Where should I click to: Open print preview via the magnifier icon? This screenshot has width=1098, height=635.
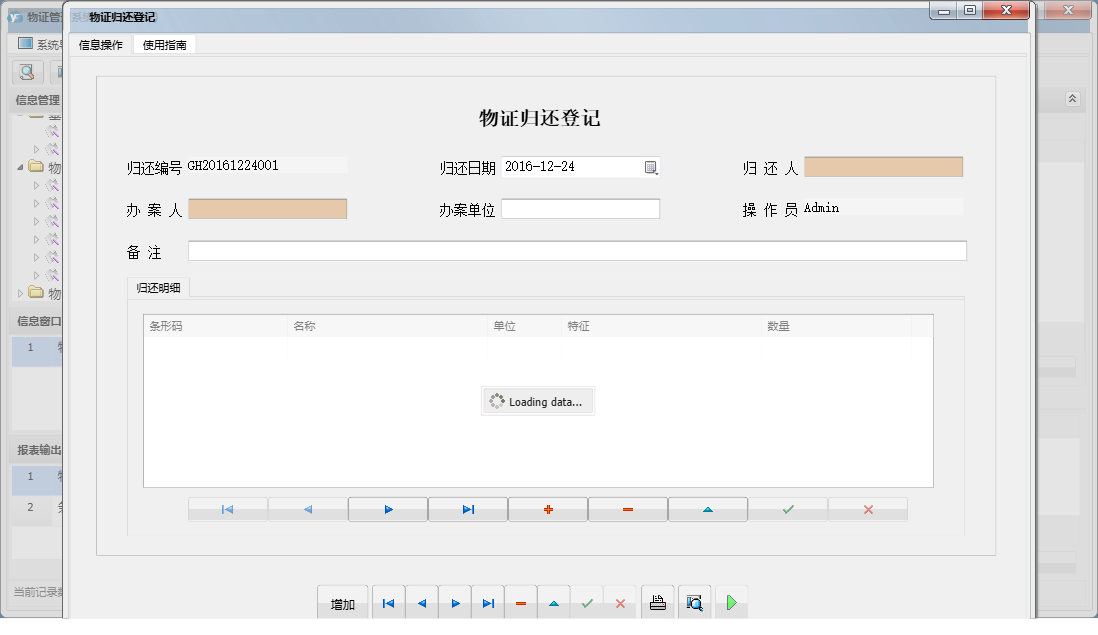tap(694, 601)
